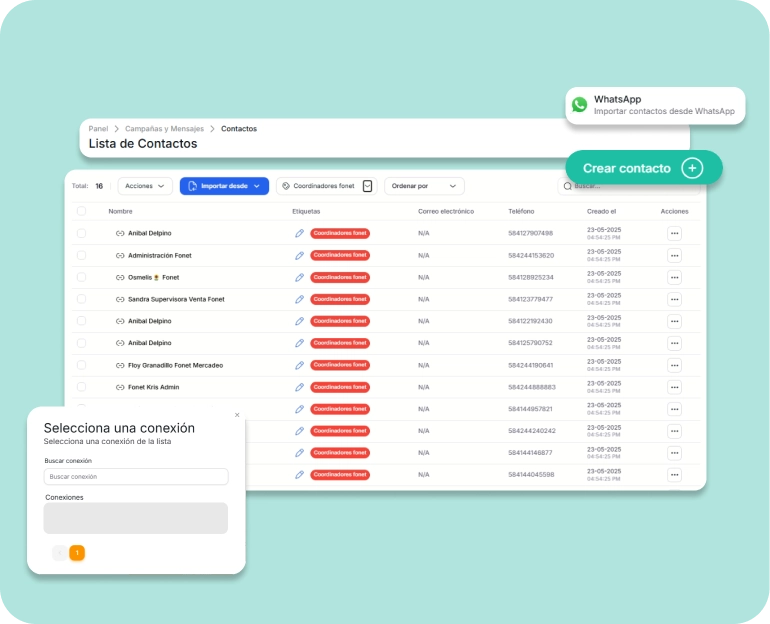
Task: Expand the Importar desde dropdown
Action: tap(224, 186)
